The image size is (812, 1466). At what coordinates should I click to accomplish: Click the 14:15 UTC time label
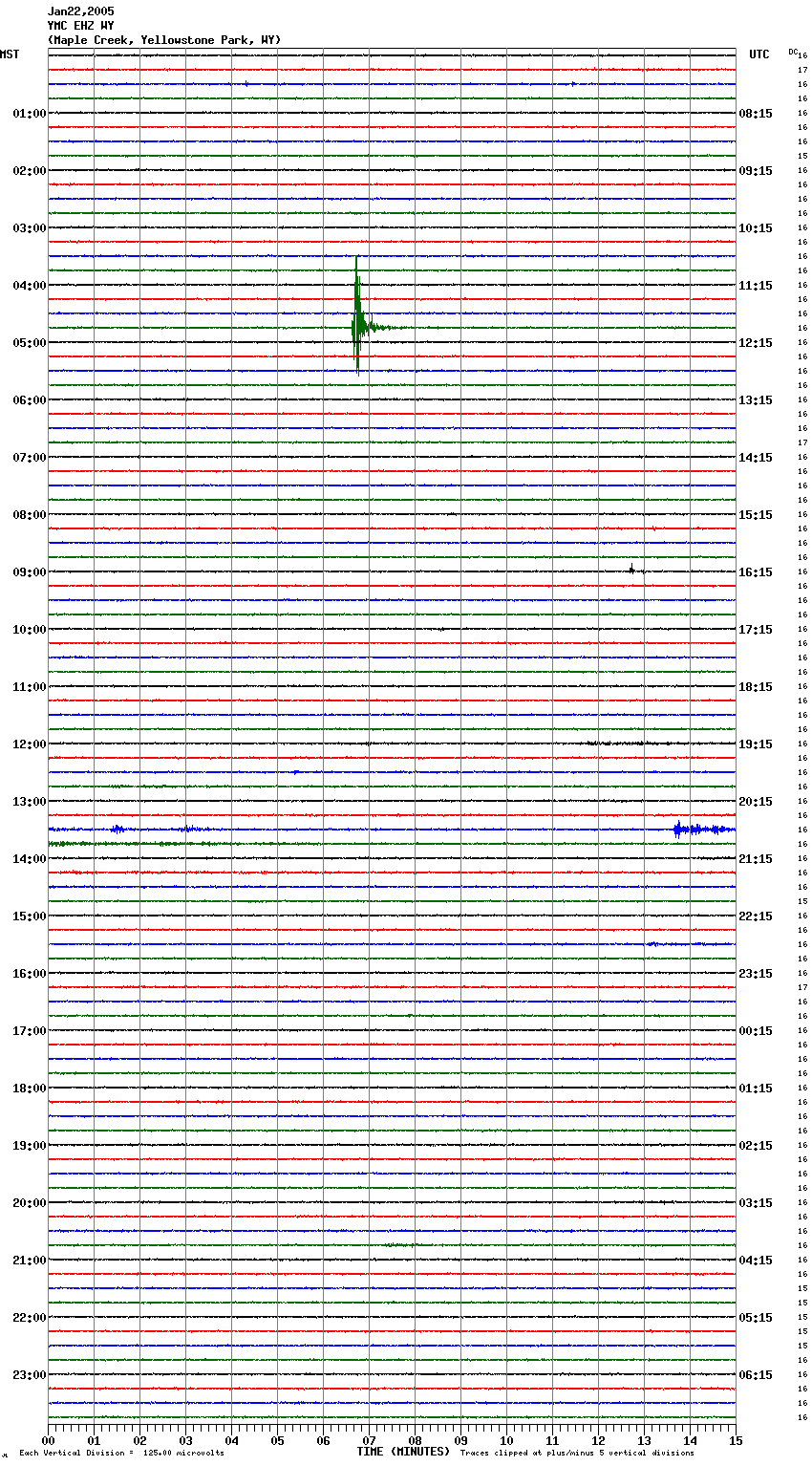coord(756,458)
